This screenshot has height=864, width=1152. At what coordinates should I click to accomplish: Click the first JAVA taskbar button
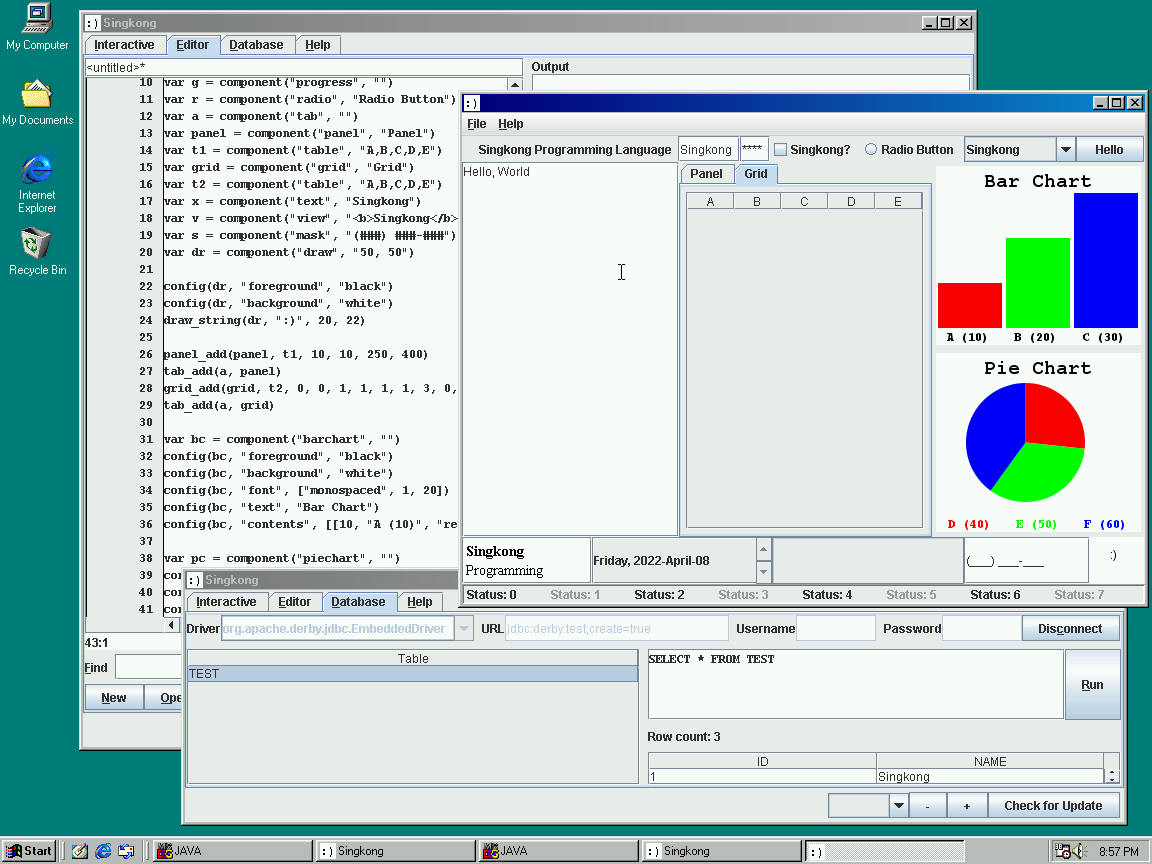pos(233,851)
